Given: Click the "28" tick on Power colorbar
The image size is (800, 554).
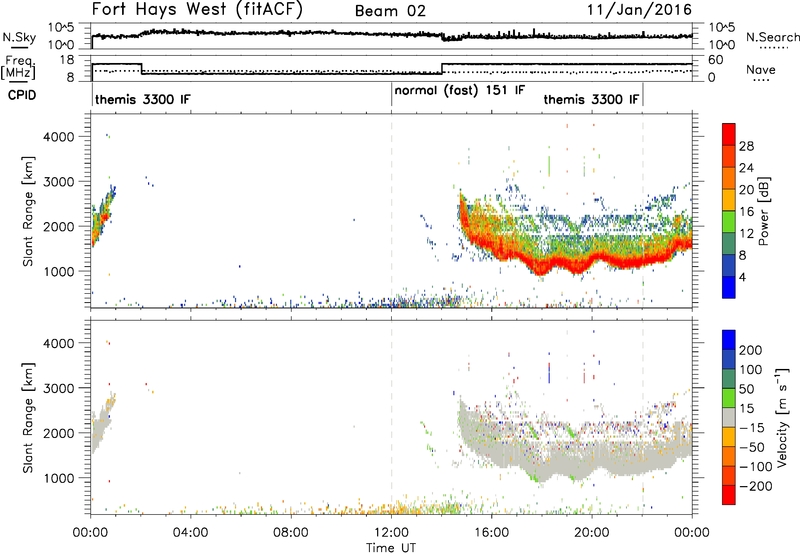Looking at the screenshot, I should (x=746, y=146).
